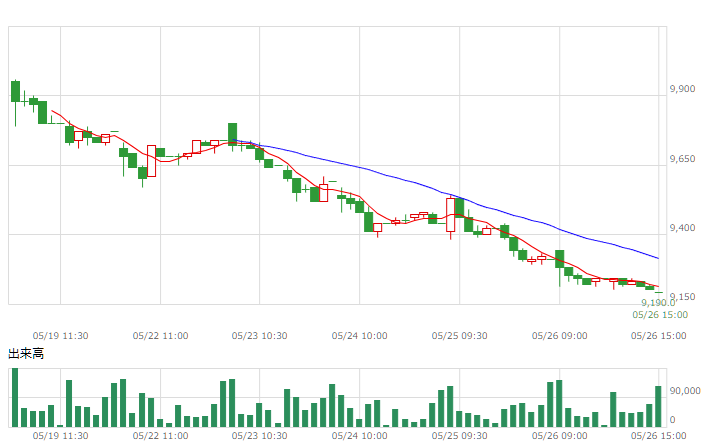This screenshot has height=445, width=704.
Task: Click 05/24 10:00 label below volume chart
Action: coord(359,436)
